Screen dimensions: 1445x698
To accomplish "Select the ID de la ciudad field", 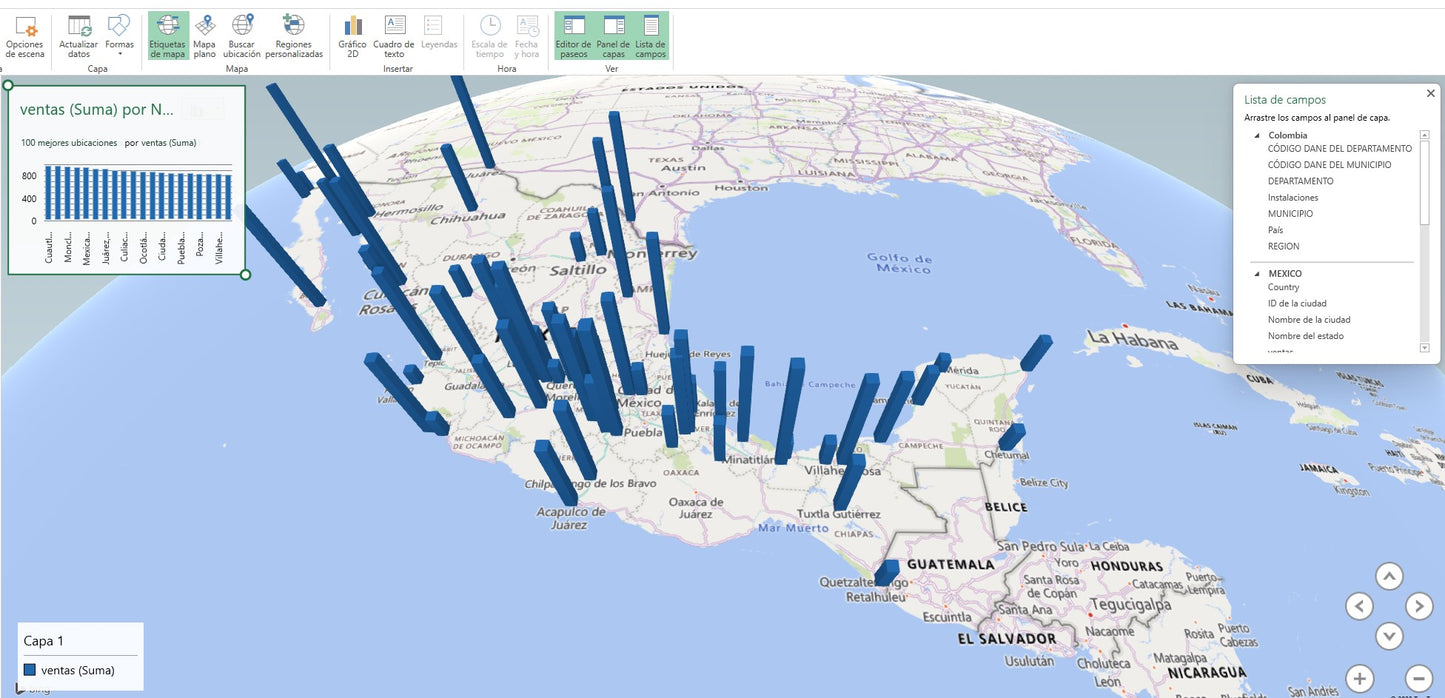I will (1297, 303).
